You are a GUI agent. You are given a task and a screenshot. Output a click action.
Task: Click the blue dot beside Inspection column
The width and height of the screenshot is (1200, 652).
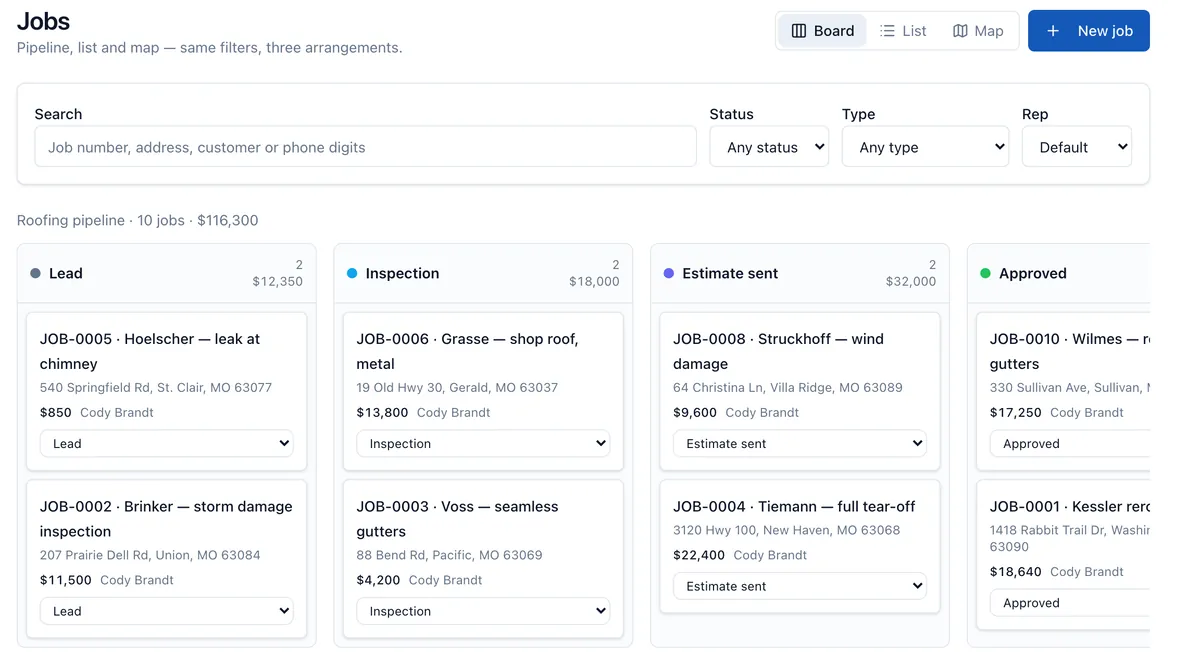click(352, 273)
